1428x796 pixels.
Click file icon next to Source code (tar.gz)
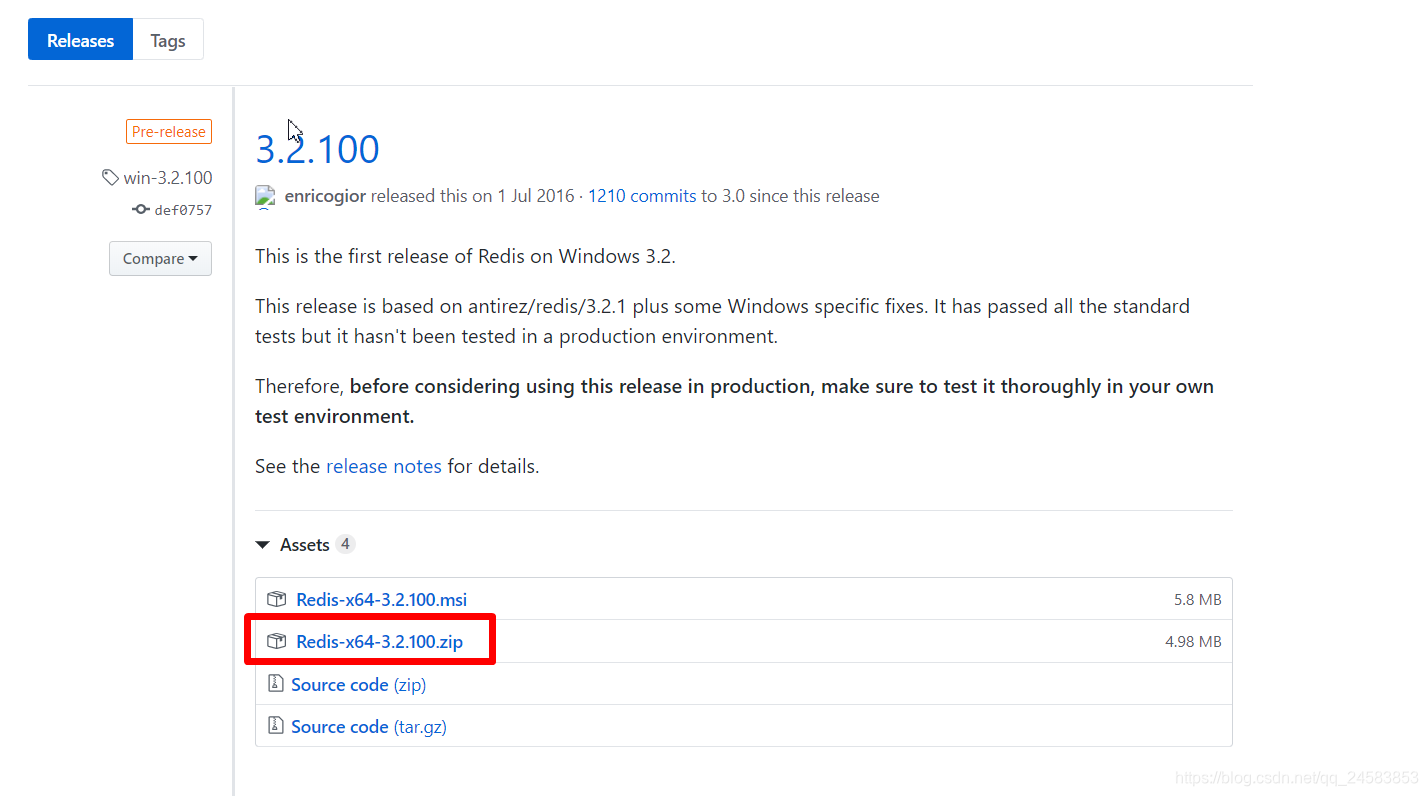[x=276, y=726]
